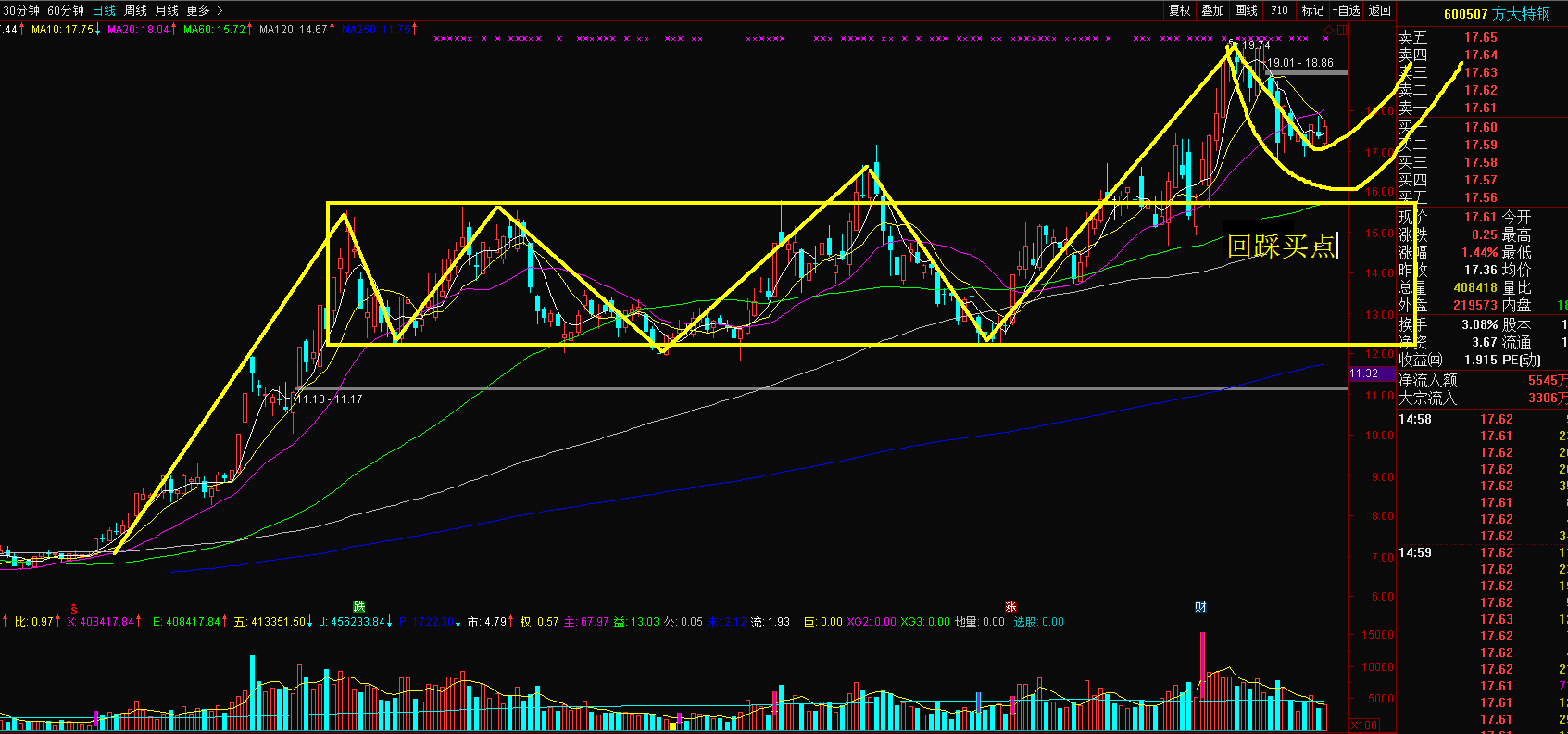Open the 月线 monthly chart
This screenshot has width=1568, height=734.
167,10
